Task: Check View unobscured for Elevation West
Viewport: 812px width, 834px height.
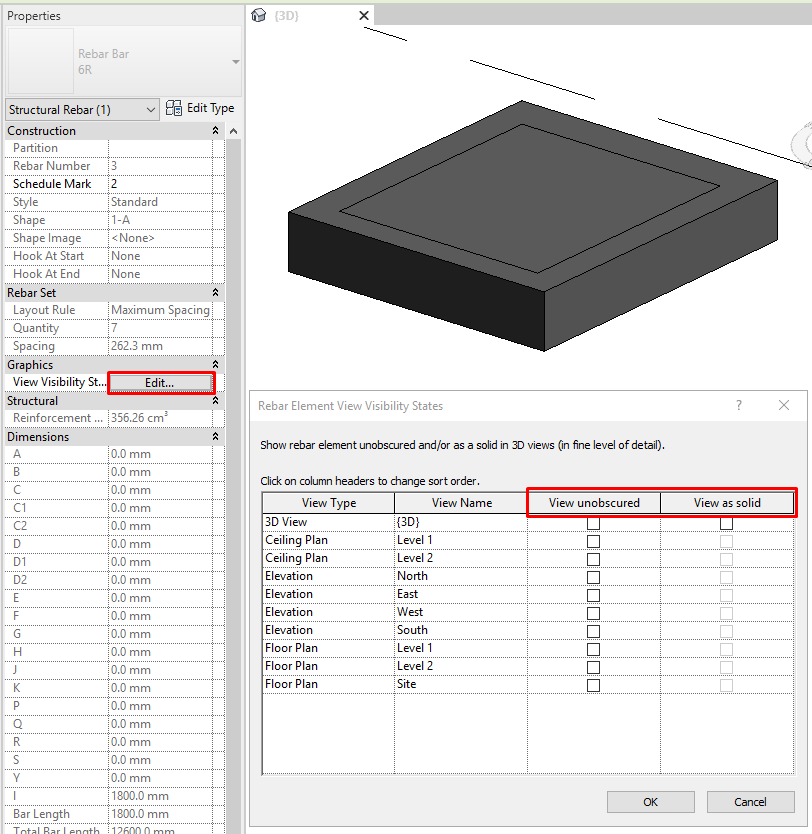Action: coord(593,614)
